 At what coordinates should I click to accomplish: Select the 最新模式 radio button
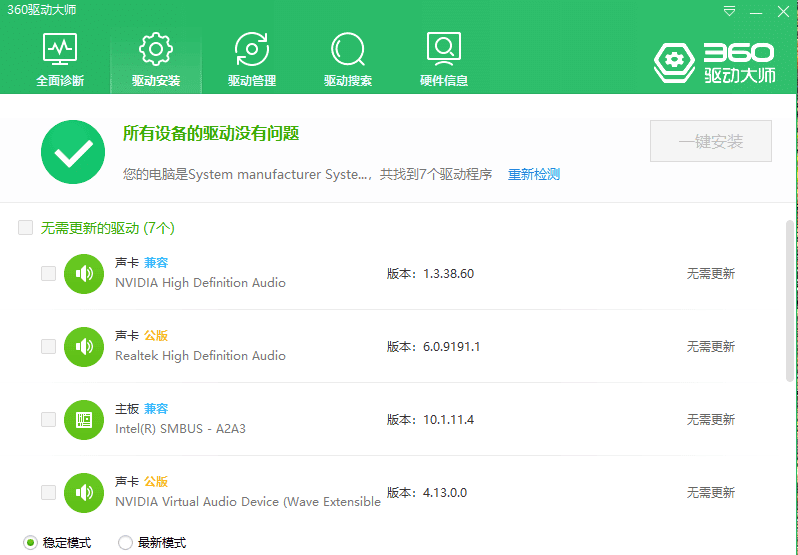pos(125,543)
